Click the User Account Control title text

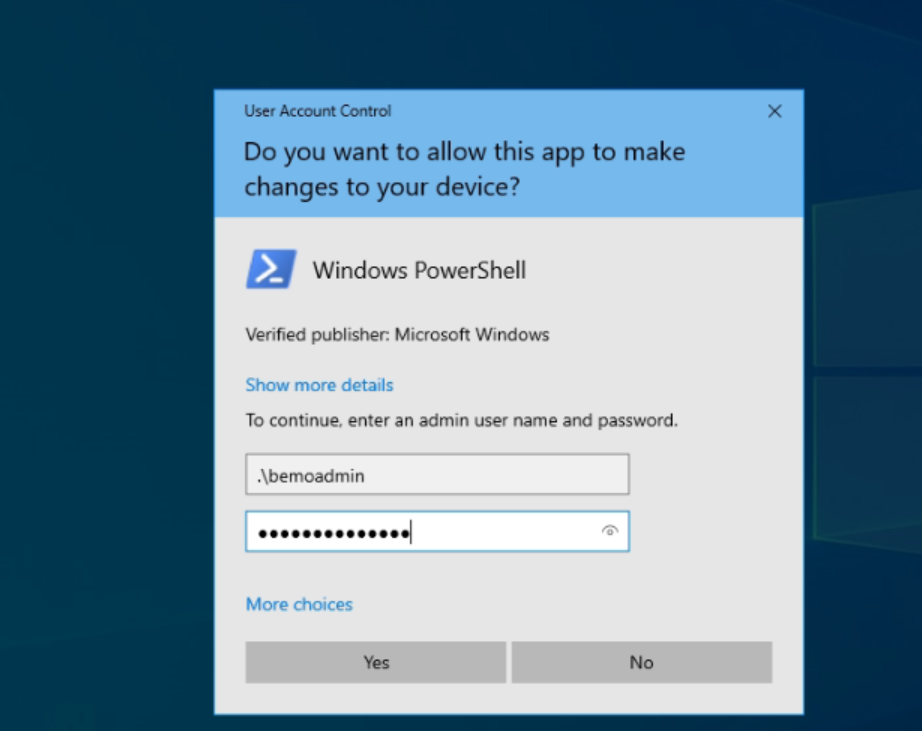pyautogui.click(x=318, y=111)
